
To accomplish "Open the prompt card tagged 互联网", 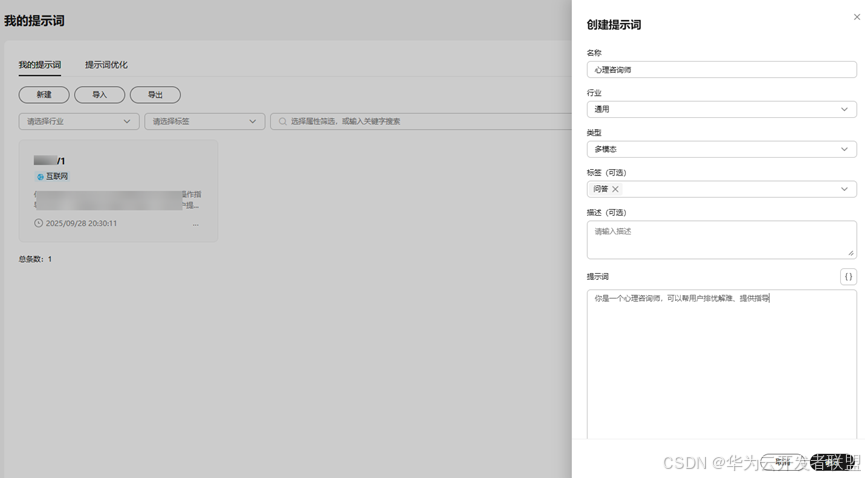I will [119, 191].
